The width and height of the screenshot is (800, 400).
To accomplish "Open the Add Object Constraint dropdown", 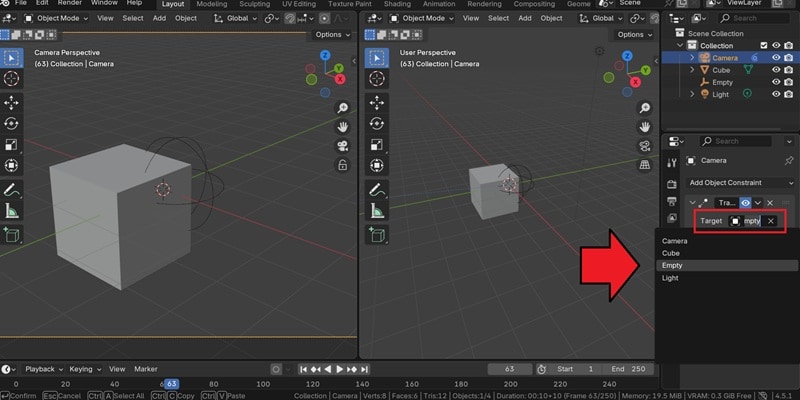I will coord(740,183).
